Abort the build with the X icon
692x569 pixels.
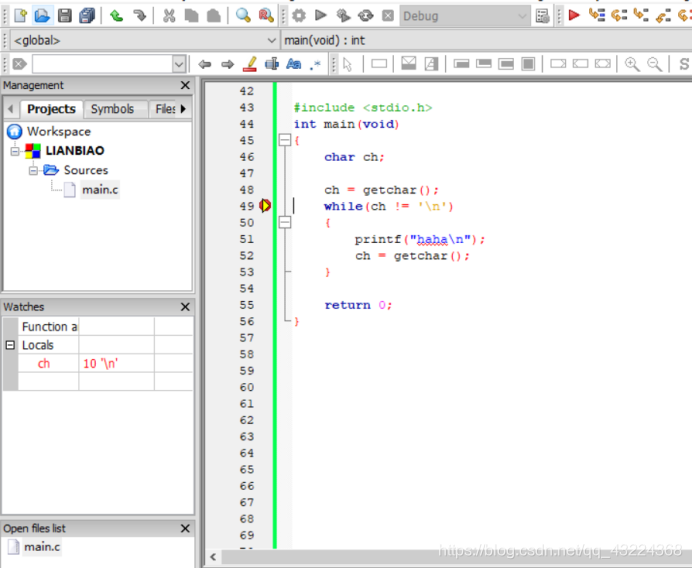pyautogui.click(x=387, y=16)
